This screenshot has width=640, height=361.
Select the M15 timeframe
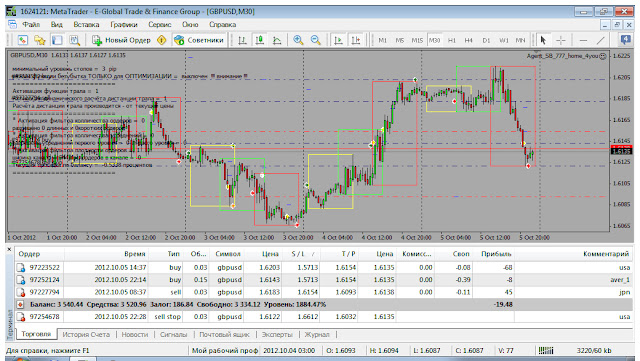coord(417,40)
